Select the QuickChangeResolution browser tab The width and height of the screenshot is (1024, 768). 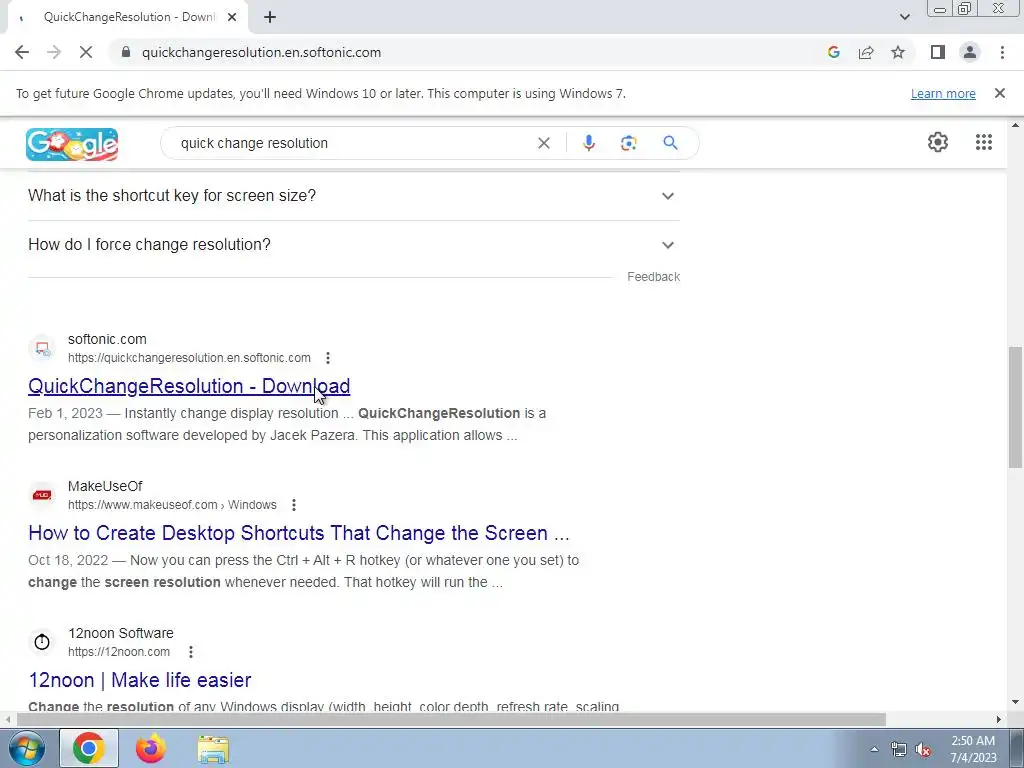pos(127,17)
